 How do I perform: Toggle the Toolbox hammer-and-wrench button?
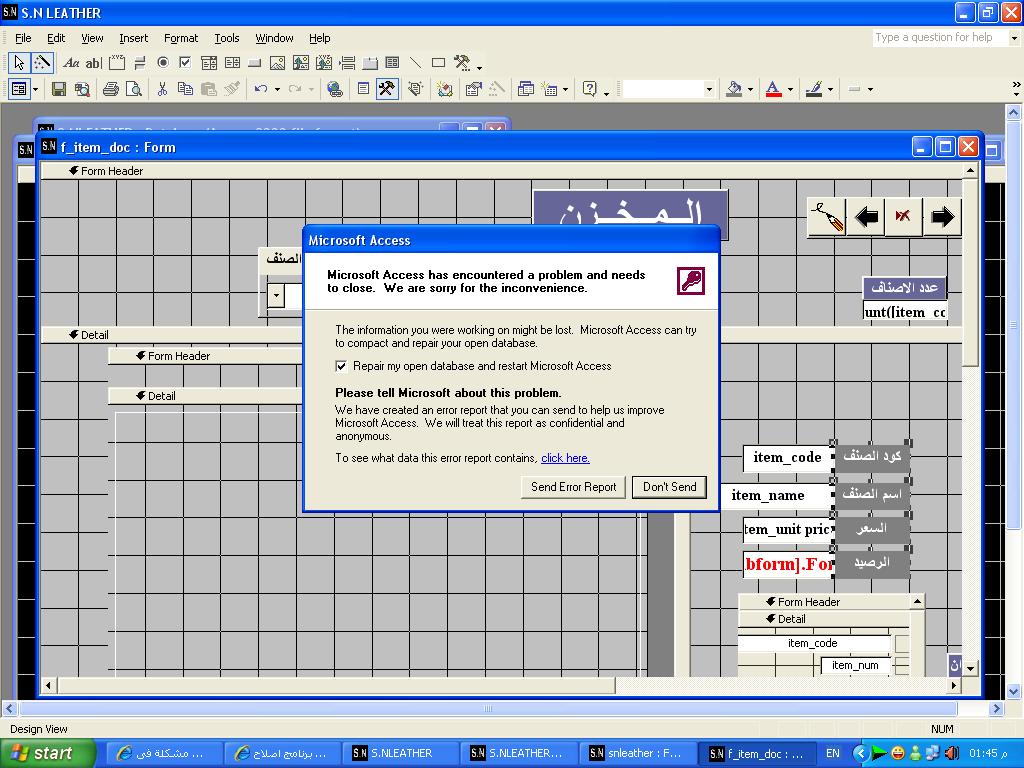coord(387,89)
